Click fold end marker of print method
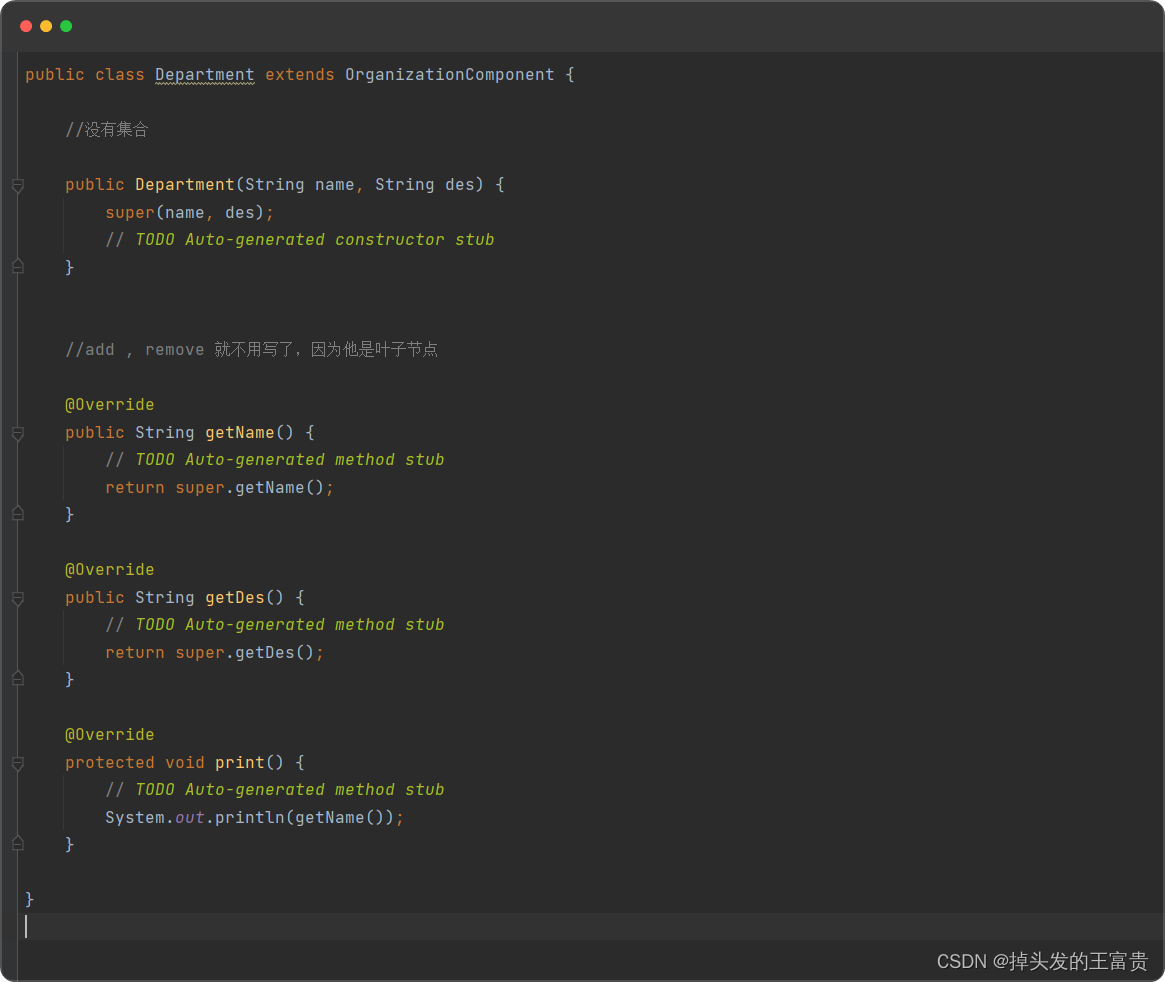Screen dimensions: 1165x982 pos(18,844)
